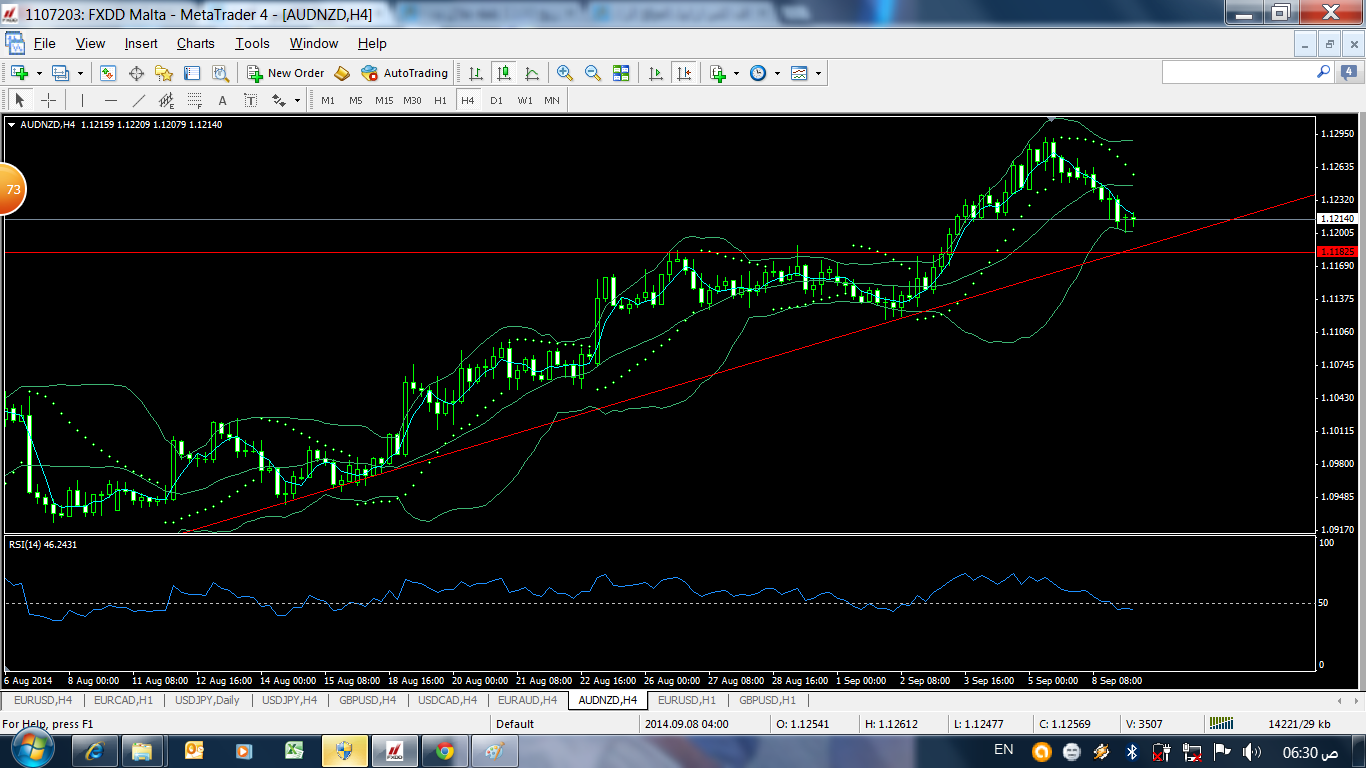
Task: Select the H4 timeframe button
Action: (468, 100)
